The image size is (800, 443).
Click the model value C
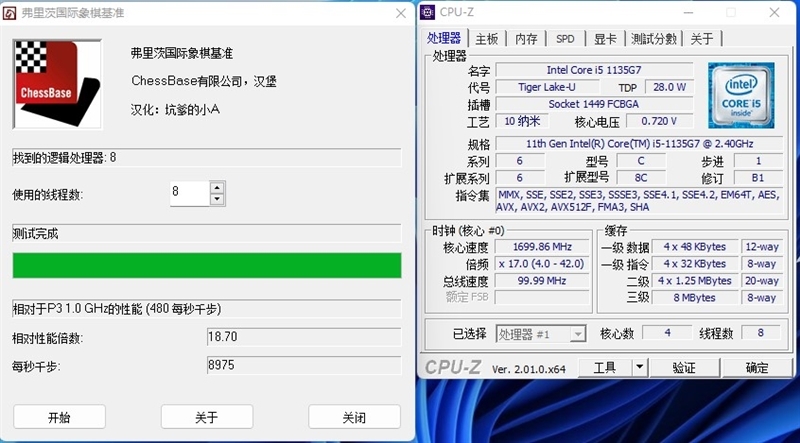[x=641, y=161]
